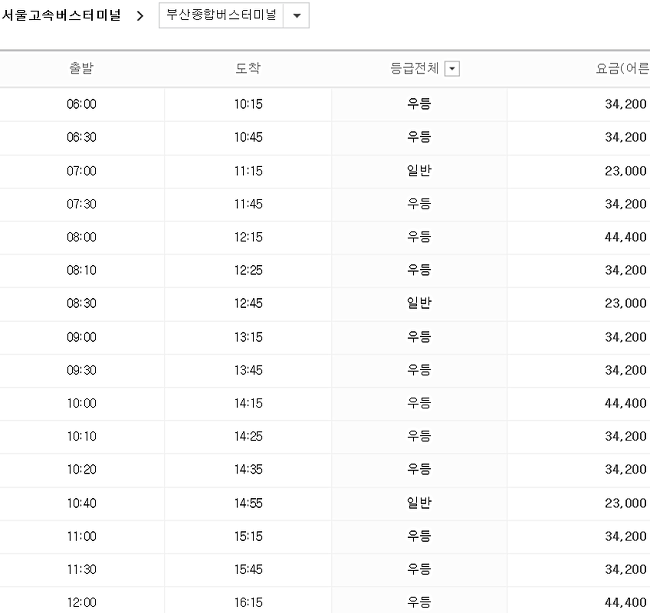
Task: Click the 44,400 fare in the 10:00 row
Action: (x=626, y=403)
